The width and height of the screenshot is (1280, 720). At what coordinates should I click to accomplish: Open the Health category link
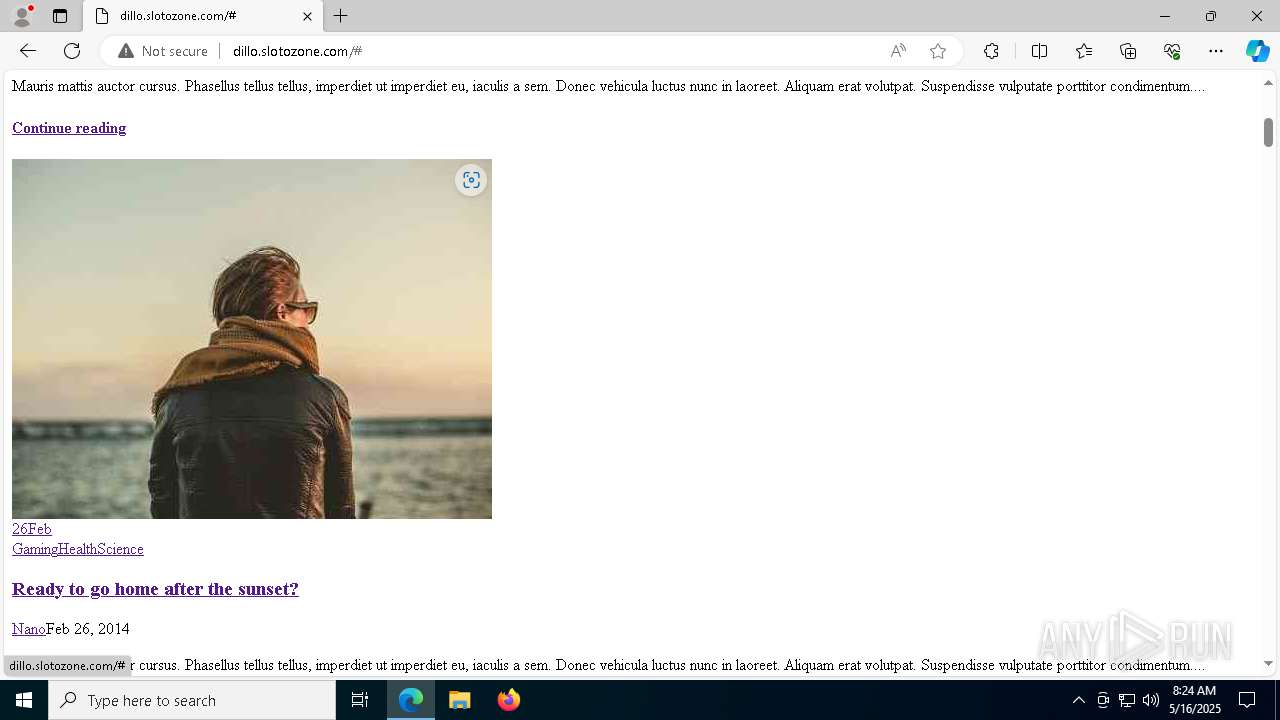pyautogui.click(x=77, y=549)
